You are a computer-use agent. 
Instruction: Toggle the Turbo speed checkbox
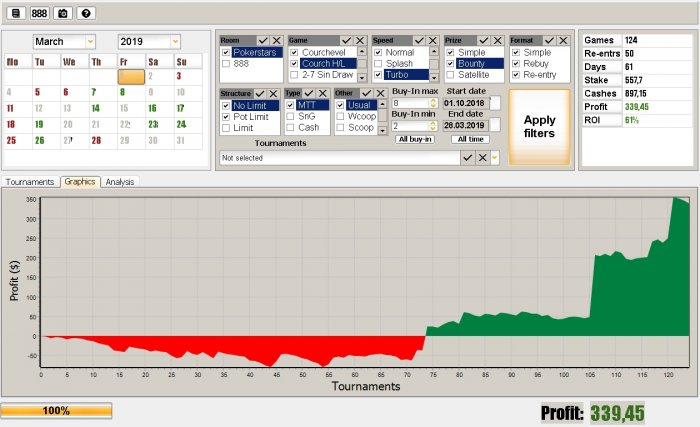(378, 75)
